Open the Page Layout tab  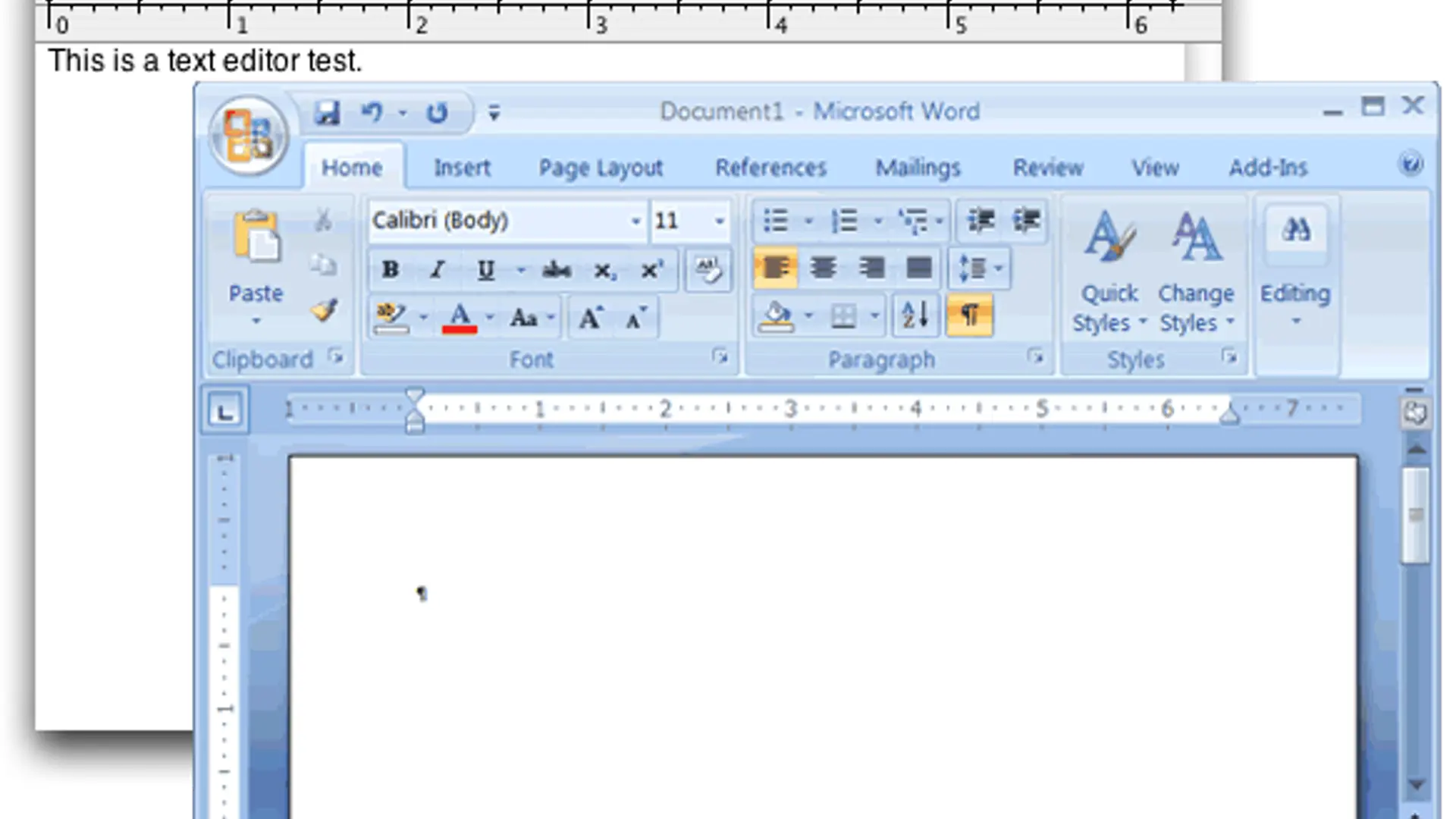click(601, 168)
